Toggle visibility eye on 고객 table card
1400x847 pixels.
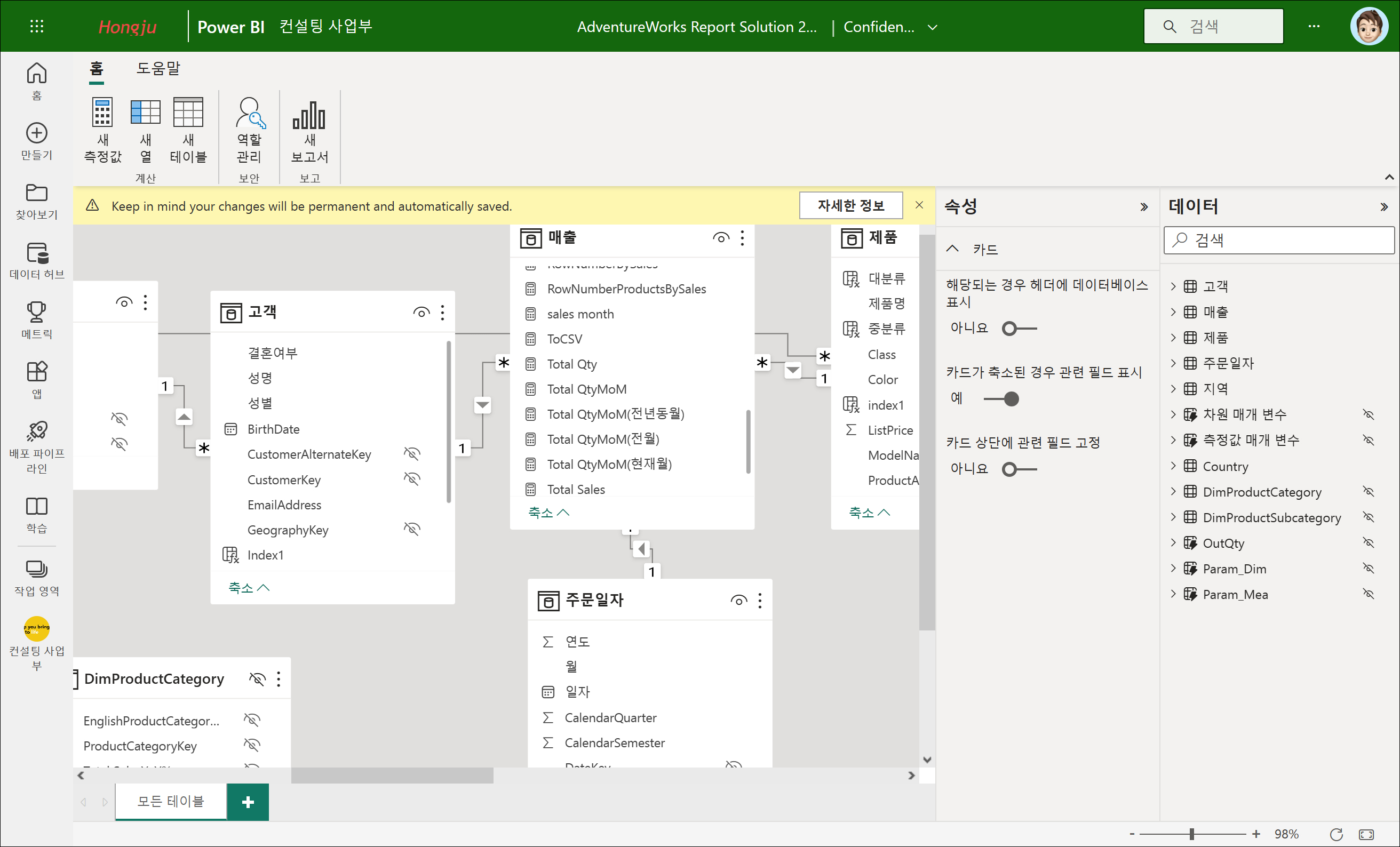421,313
